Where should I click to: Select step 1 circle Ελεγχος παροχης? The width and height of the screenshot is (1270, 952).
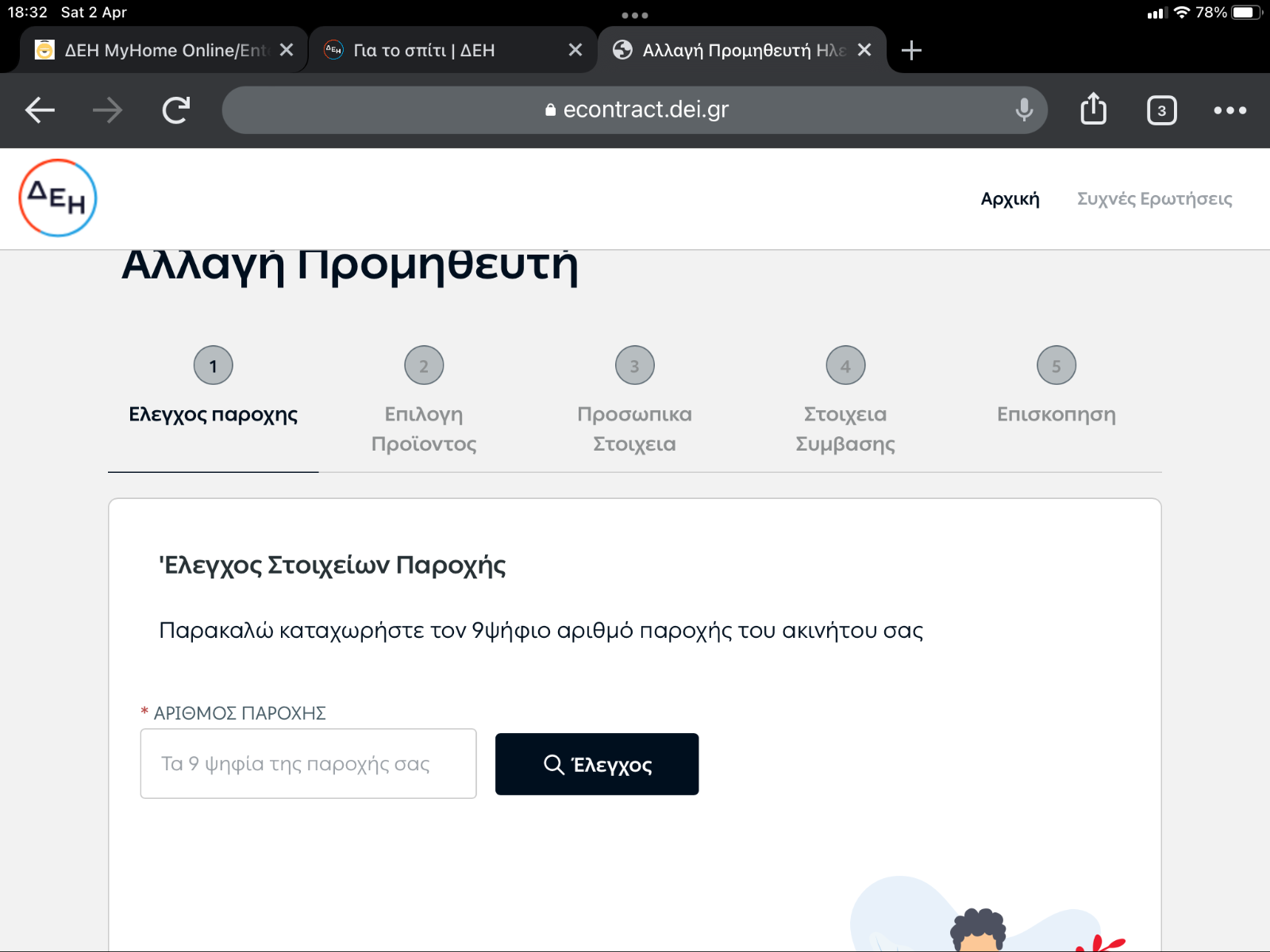coord(214,366)
